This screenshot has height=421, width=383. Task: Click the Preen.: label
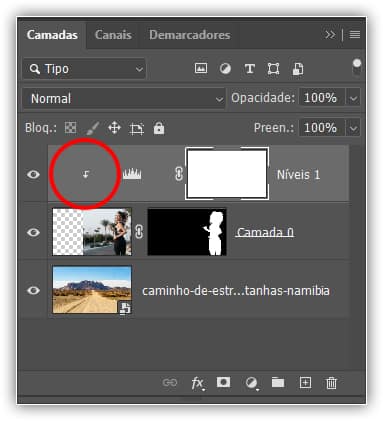(274, 128)
